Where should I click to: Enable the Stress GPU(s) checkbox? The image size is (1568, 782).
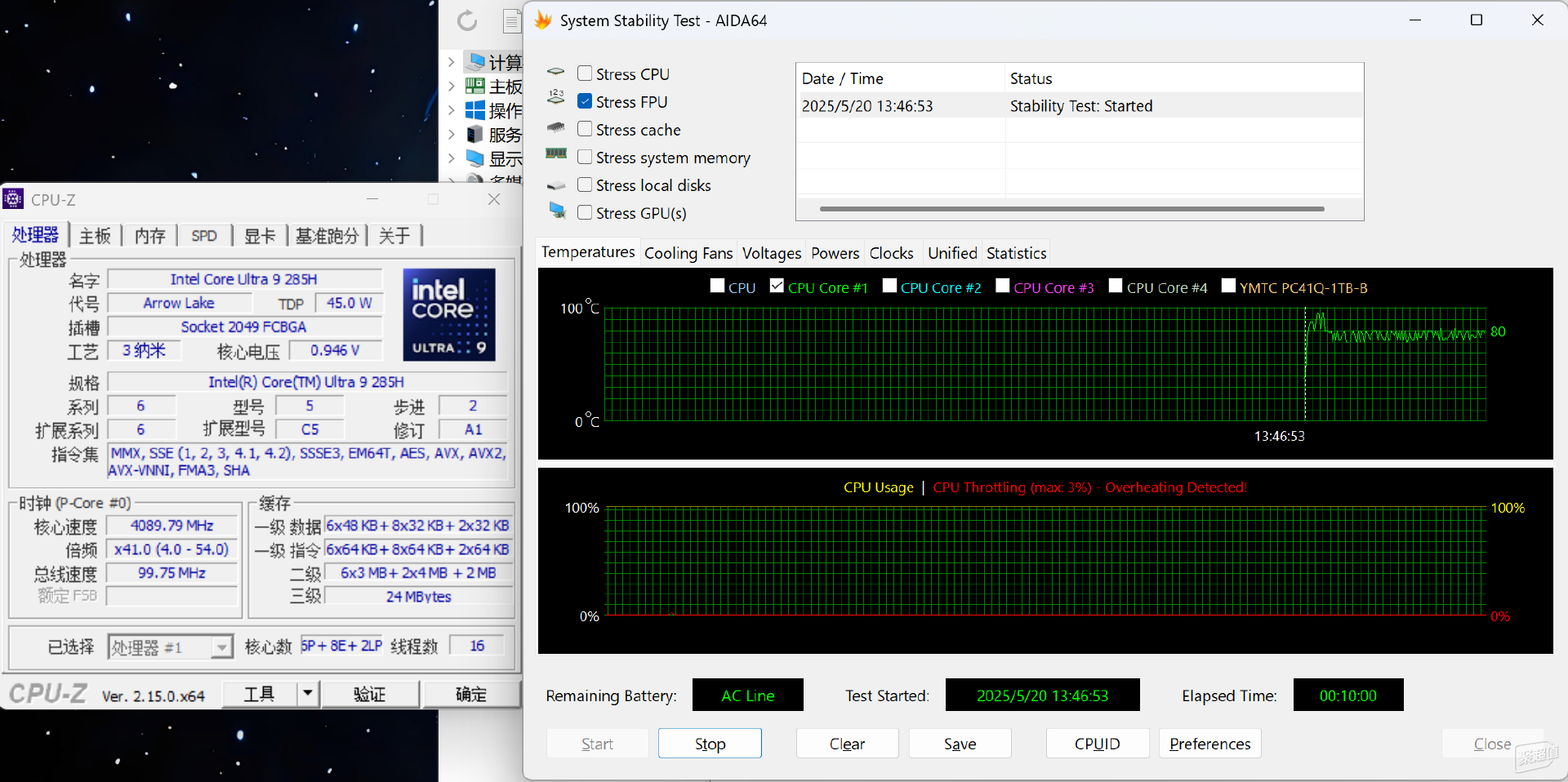pos(585,212)
